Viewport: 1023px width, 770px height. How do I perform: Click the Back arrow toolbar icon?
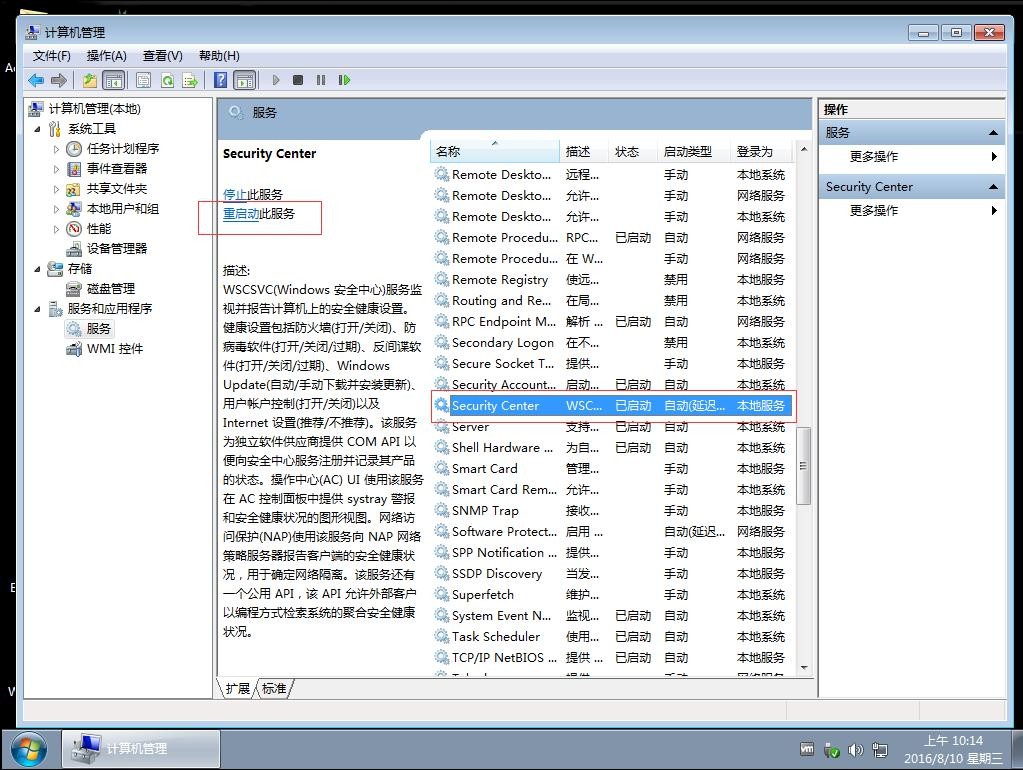[x=36, y=80]
